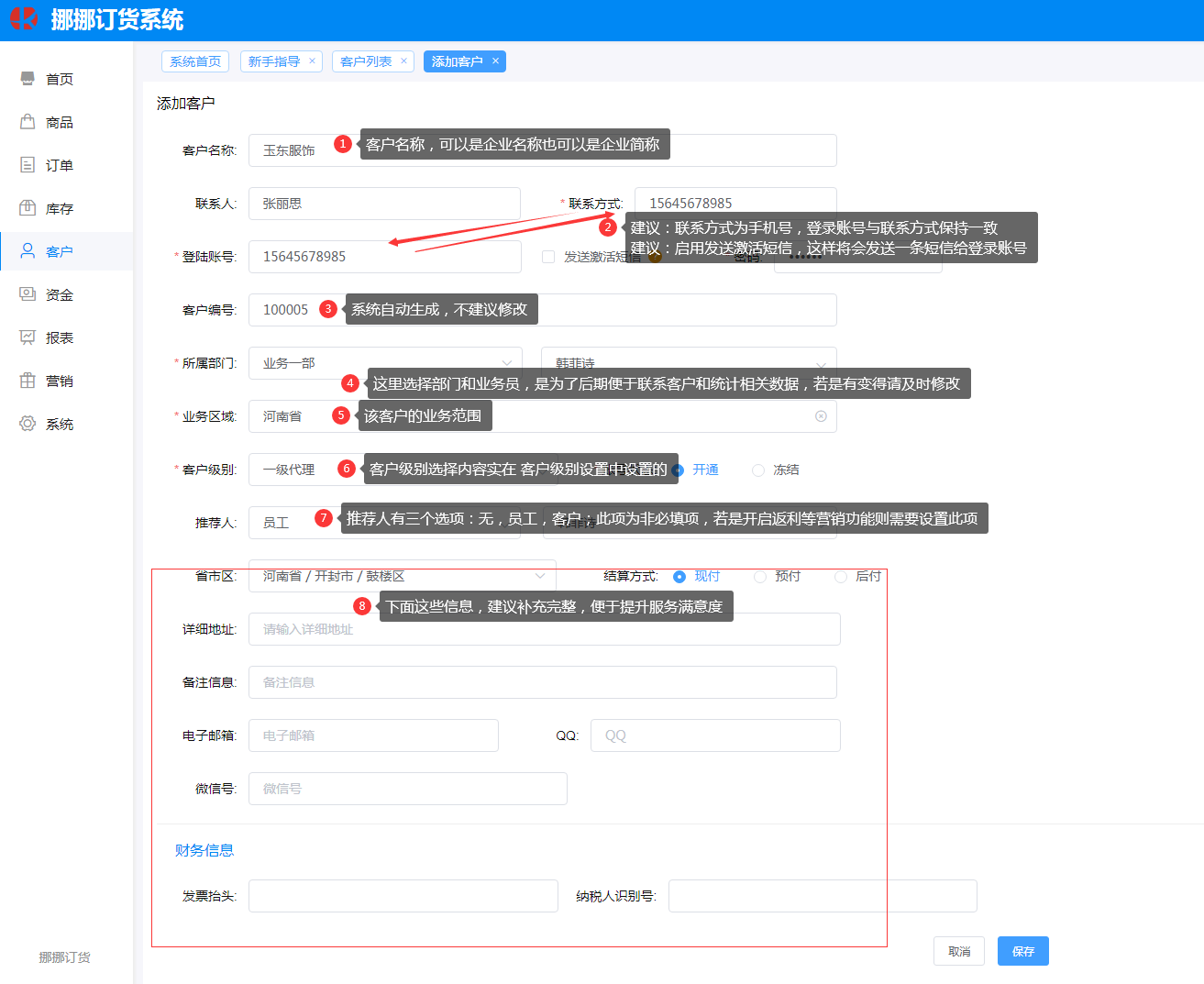Click the 取消 button
Image resolution: width=1204 pixels, height=984 pixels.
pyautogui.click(x=959, y=951)
